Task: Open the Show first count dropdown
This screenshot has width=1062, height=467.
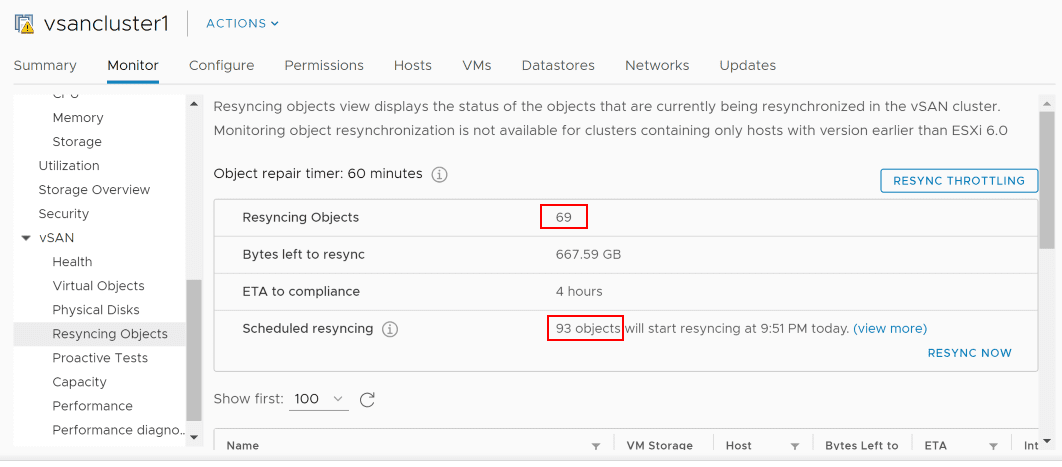Action: tap(319, 399)
